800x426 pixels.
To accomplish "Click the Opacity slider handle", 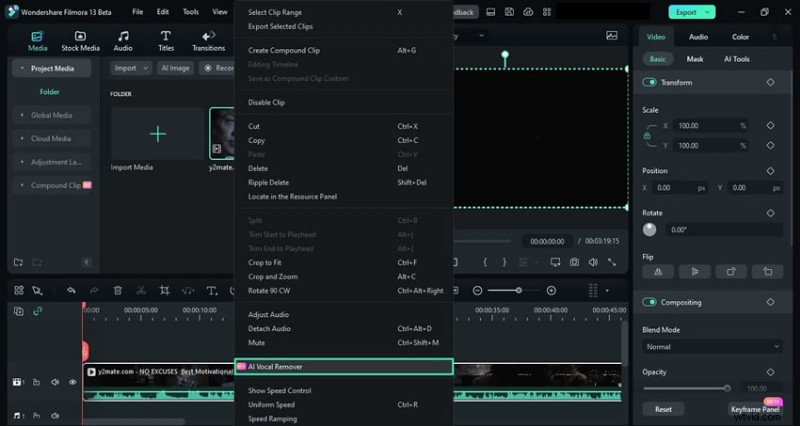I will [x=727, y=388].
